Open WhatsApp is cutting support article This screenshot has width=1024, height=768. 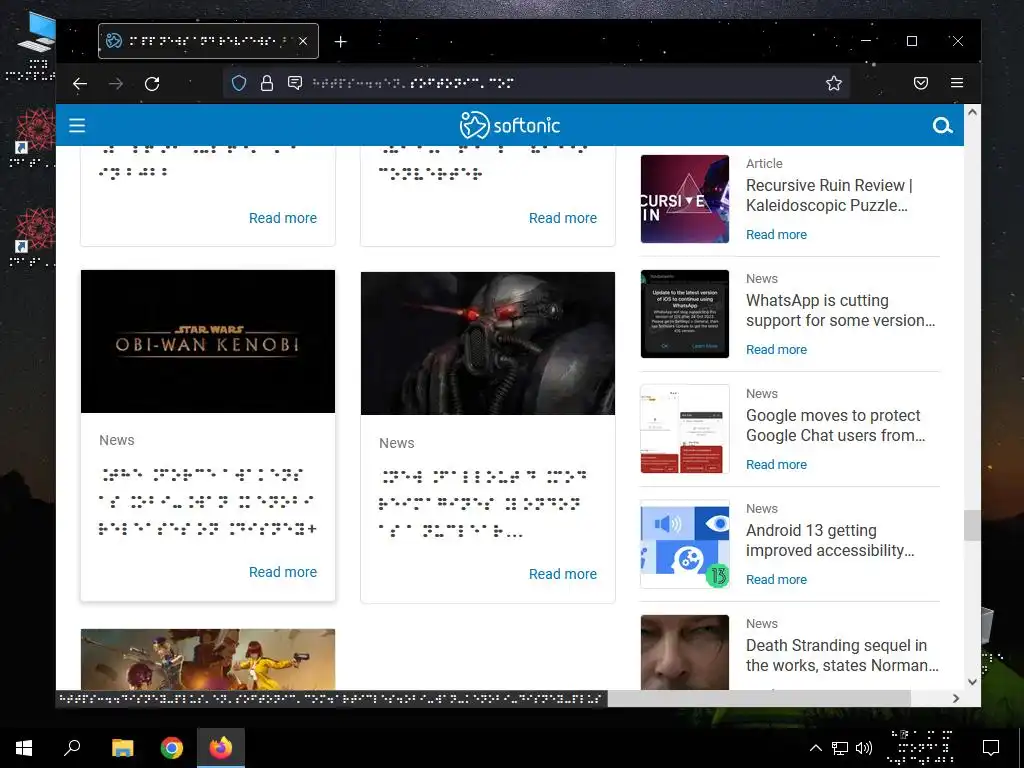click(x=840, y=310)
